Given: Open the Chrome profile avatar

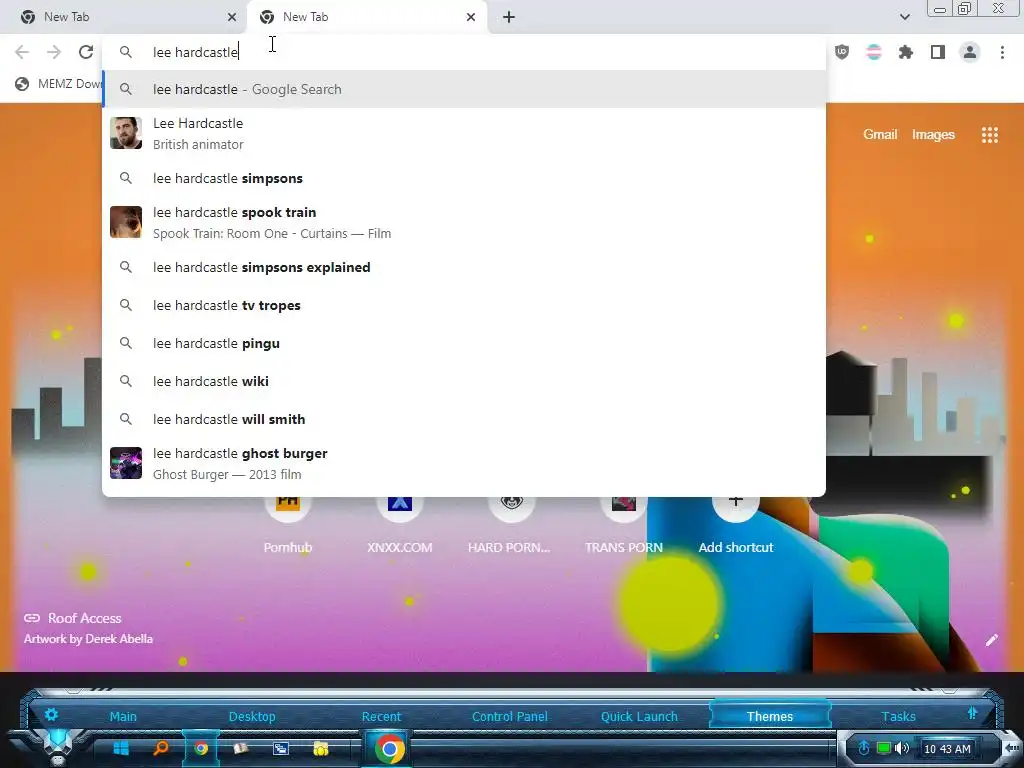Looking at the screenshot, I should (970, 52).
